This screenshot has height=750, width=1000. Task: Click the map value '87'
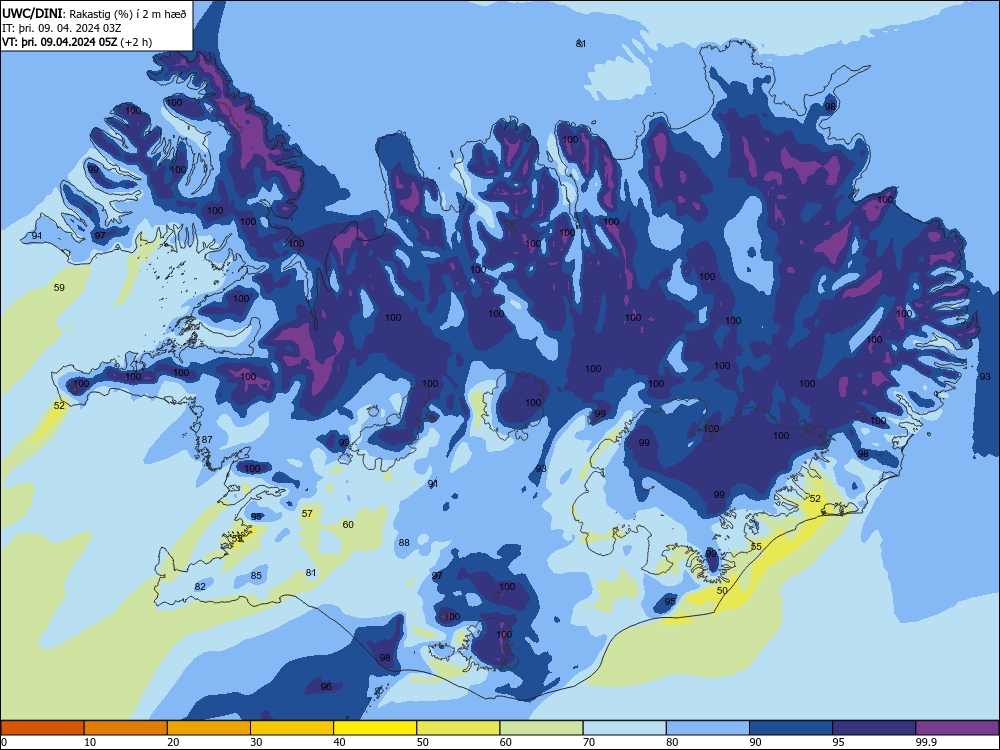[207, 439]
